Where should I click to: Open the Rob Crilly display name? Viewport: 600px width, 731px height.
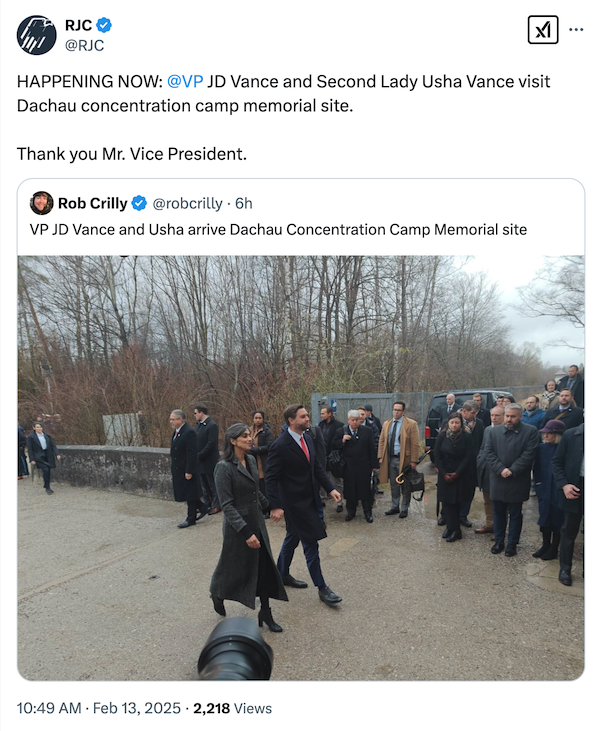(92, 203)
